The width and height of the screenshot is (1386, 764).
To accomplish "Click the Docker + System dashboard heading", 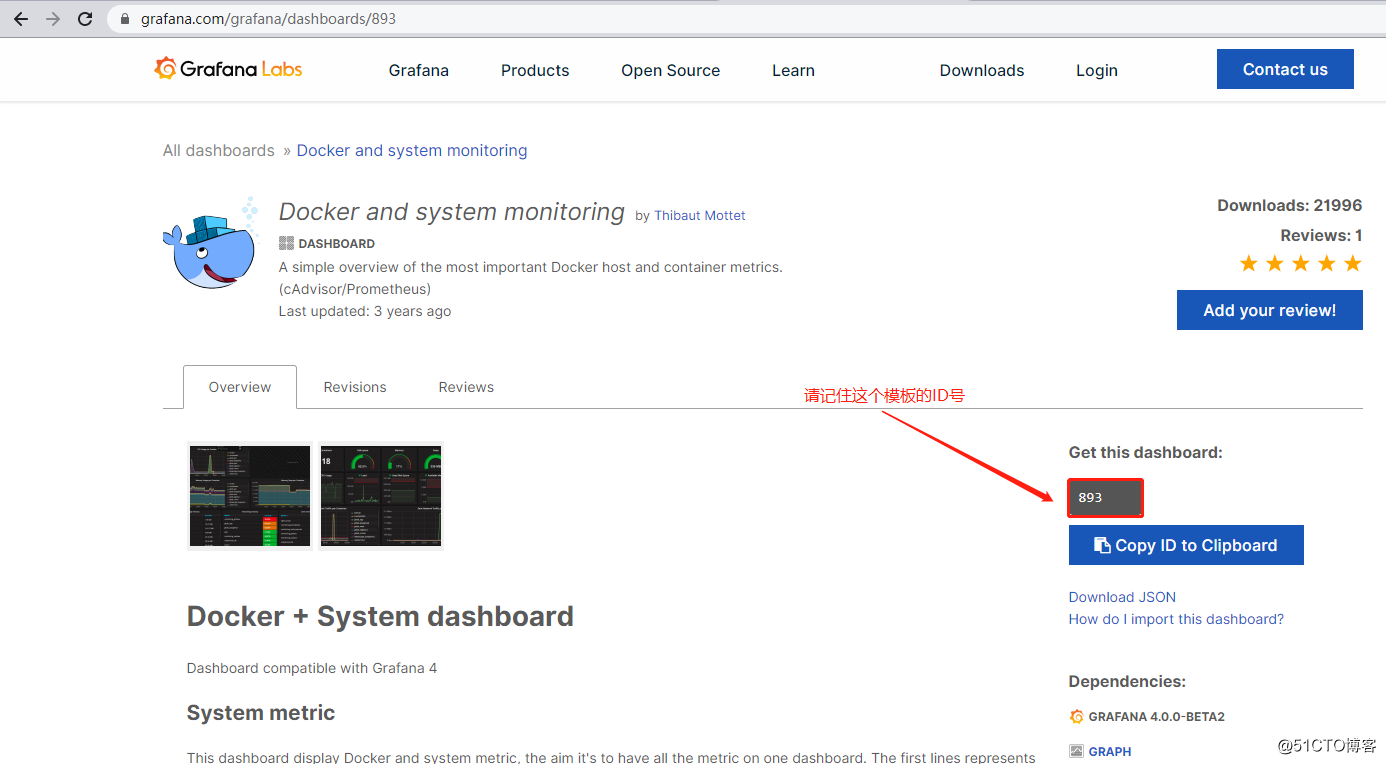I will (x=380, y=616).
